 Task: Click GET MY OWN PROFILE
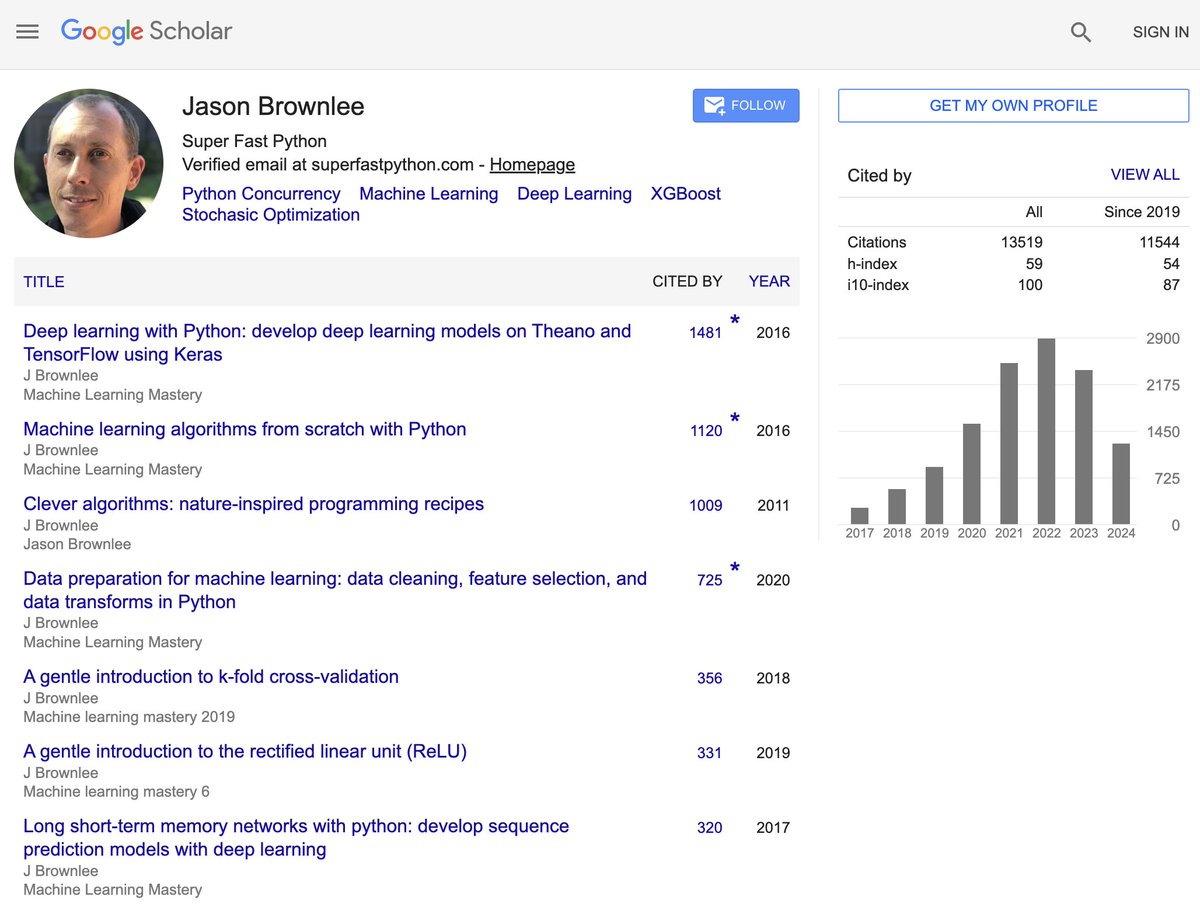pyautogui.click(x=1012, y=105)
